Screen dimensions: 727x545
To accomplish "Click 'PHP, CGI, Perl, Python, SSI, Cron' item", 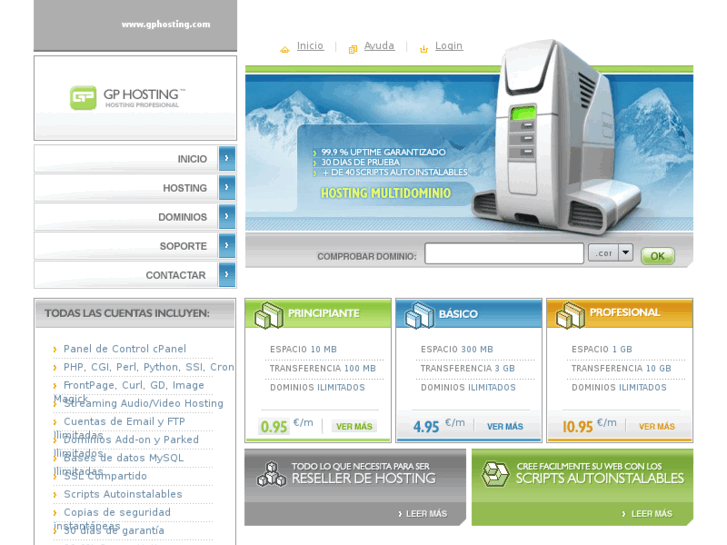I will click(x=149, y=367).
